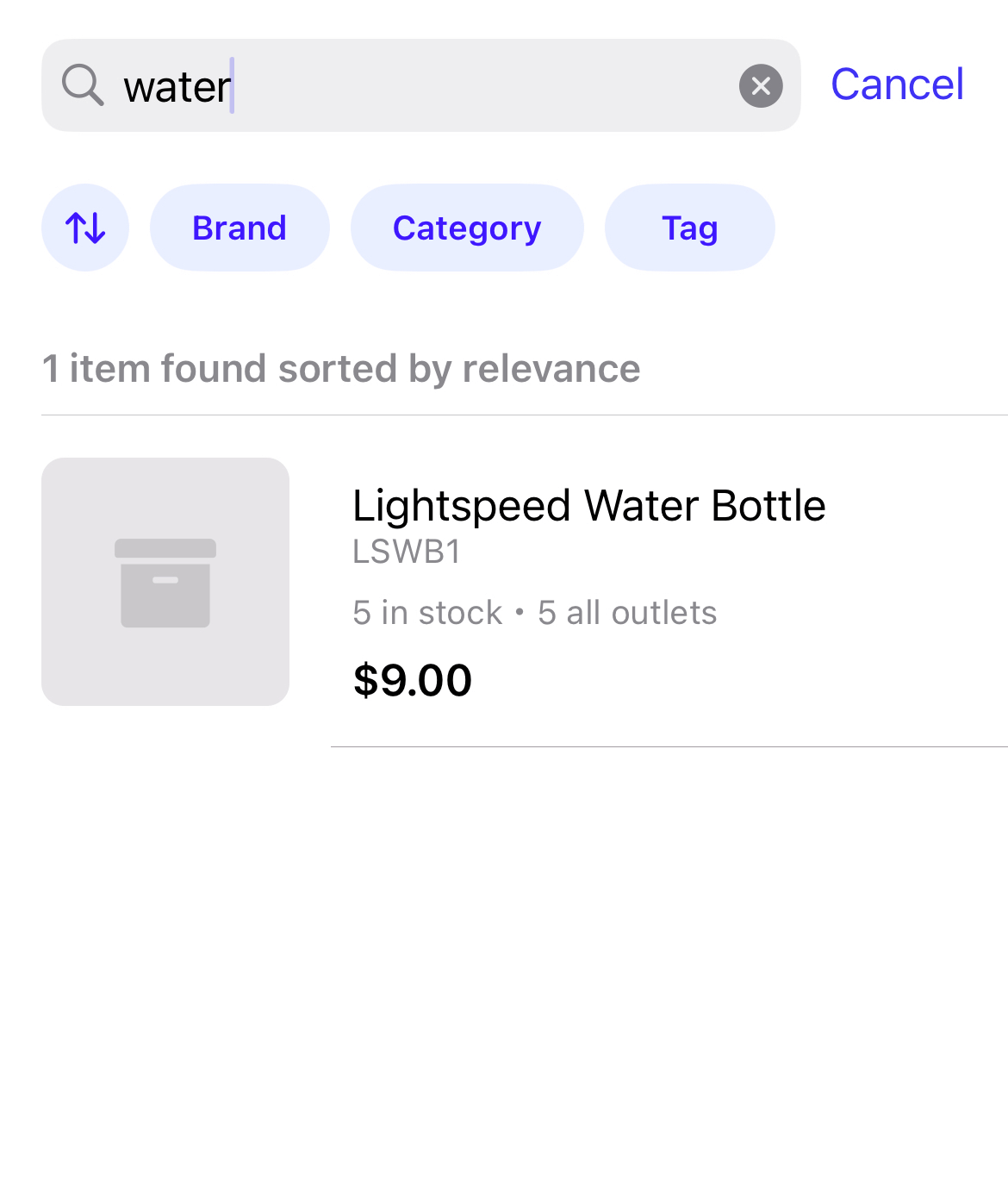This screenshot has height=1192, width=1008.
Task: Click the $9.00 price
Action: click(413, 680)
